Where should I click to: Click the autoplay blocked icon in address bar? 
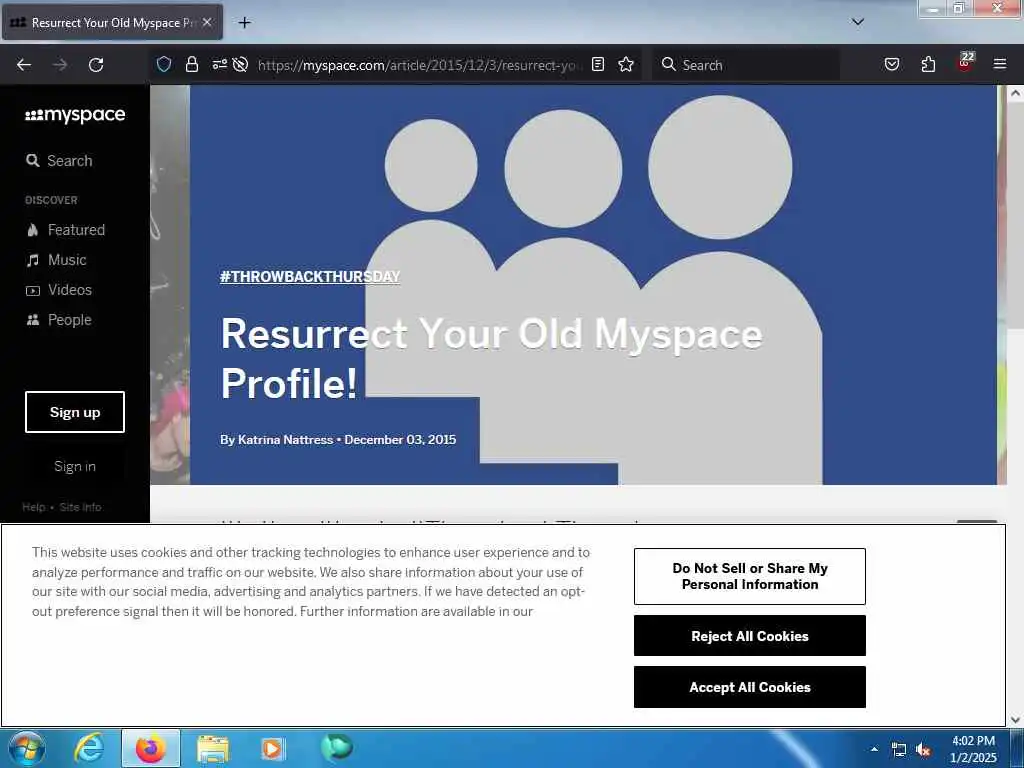tap(240, 64)
